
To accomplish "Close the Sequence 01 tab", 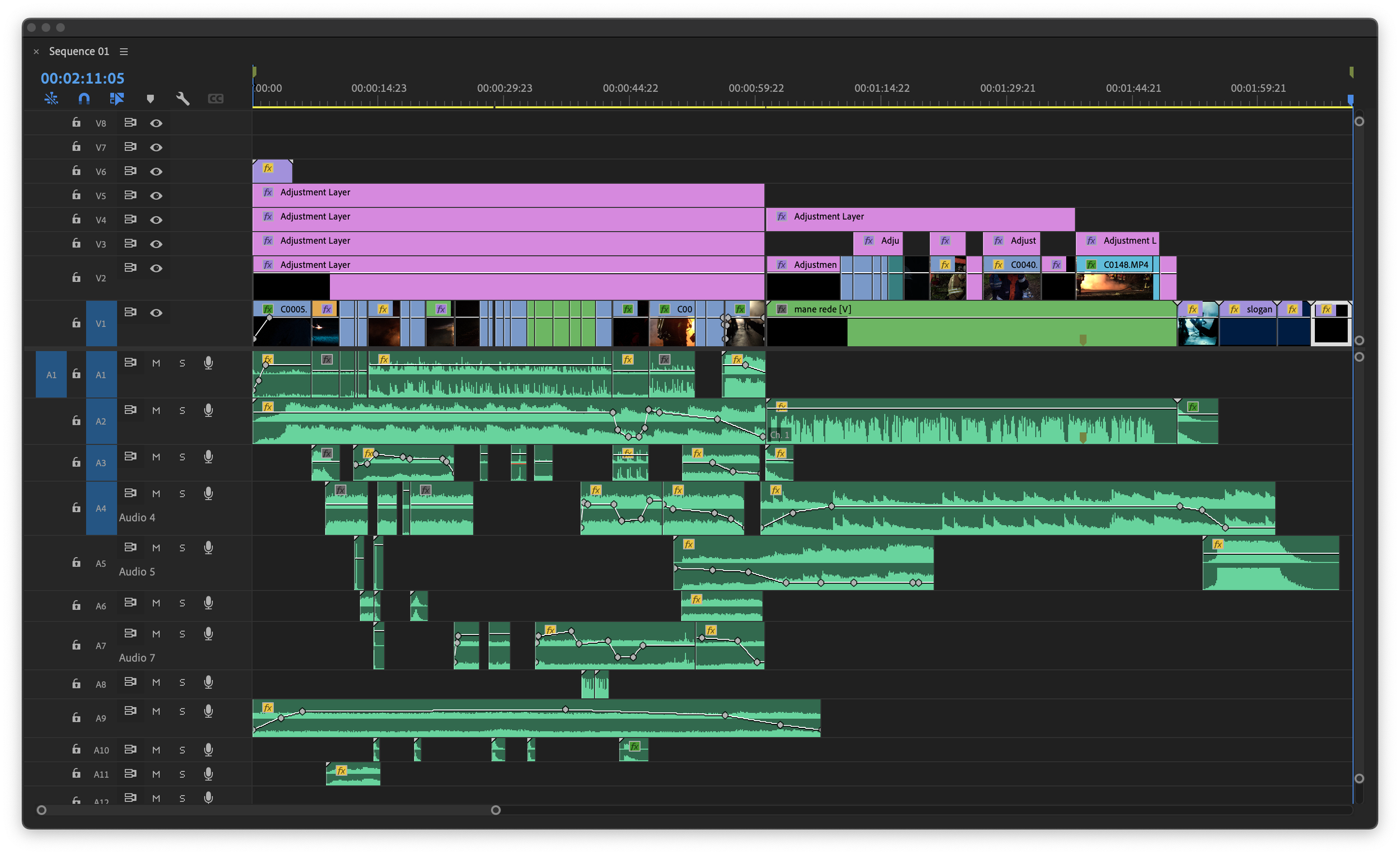I will (36, 52).
